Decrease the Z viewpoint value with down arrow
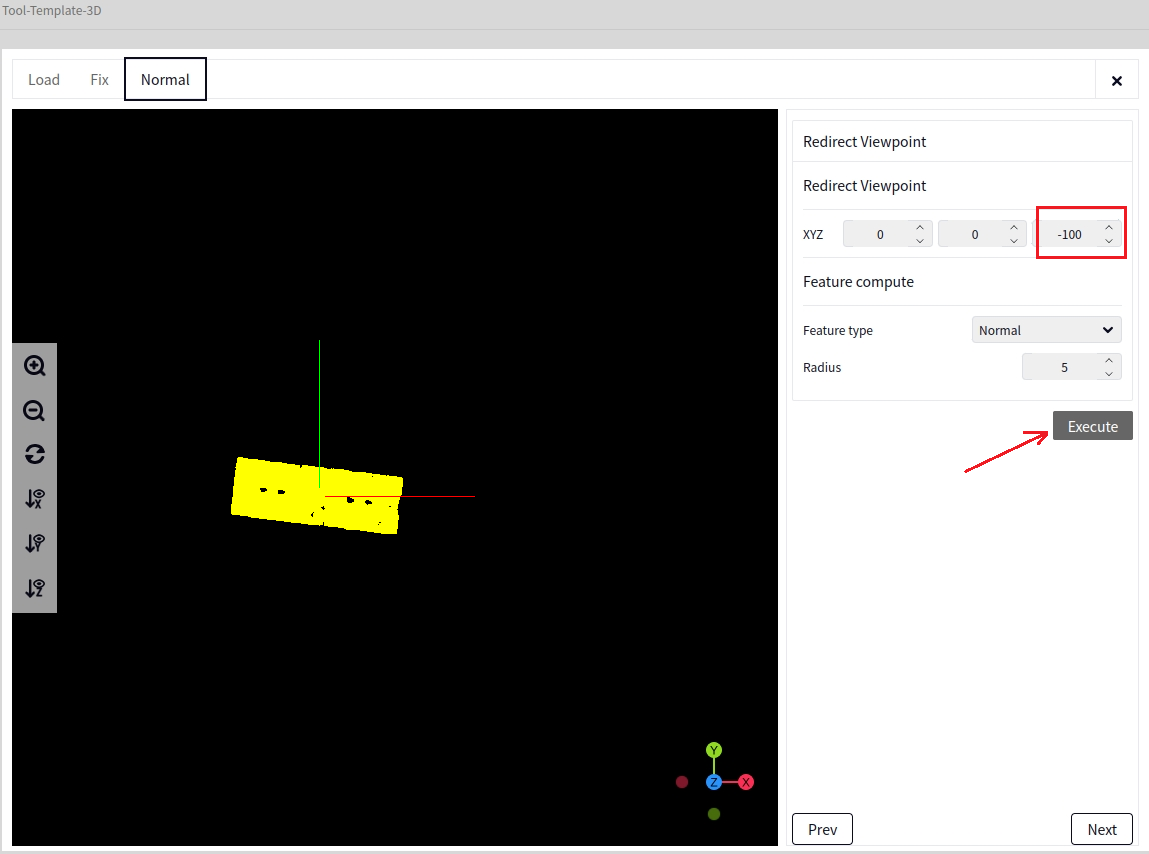This screenshot has width=1149, height=854. 1109,240
